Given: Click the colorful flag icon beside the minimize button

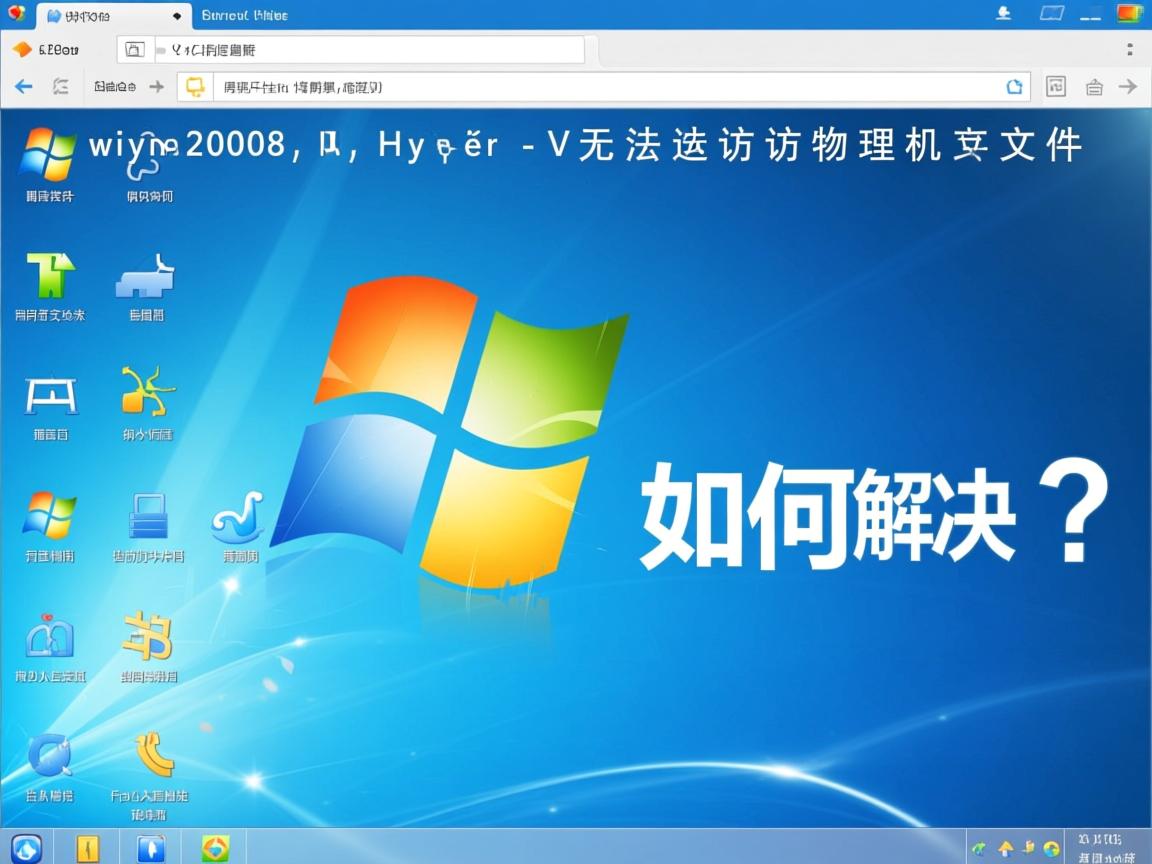Looking at the screenshot, I should [x=1130, y=14].
